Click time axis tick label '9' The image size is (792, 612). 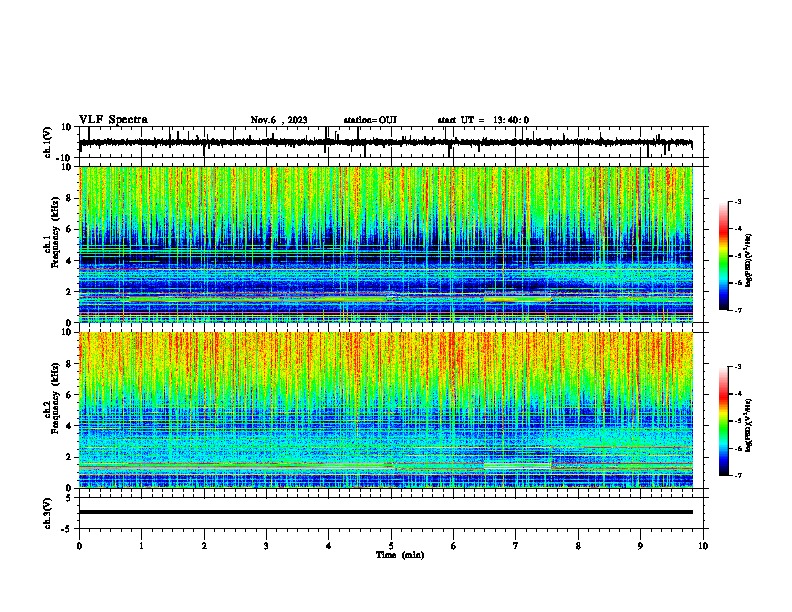pyautogui.click(x=640, y=546)
